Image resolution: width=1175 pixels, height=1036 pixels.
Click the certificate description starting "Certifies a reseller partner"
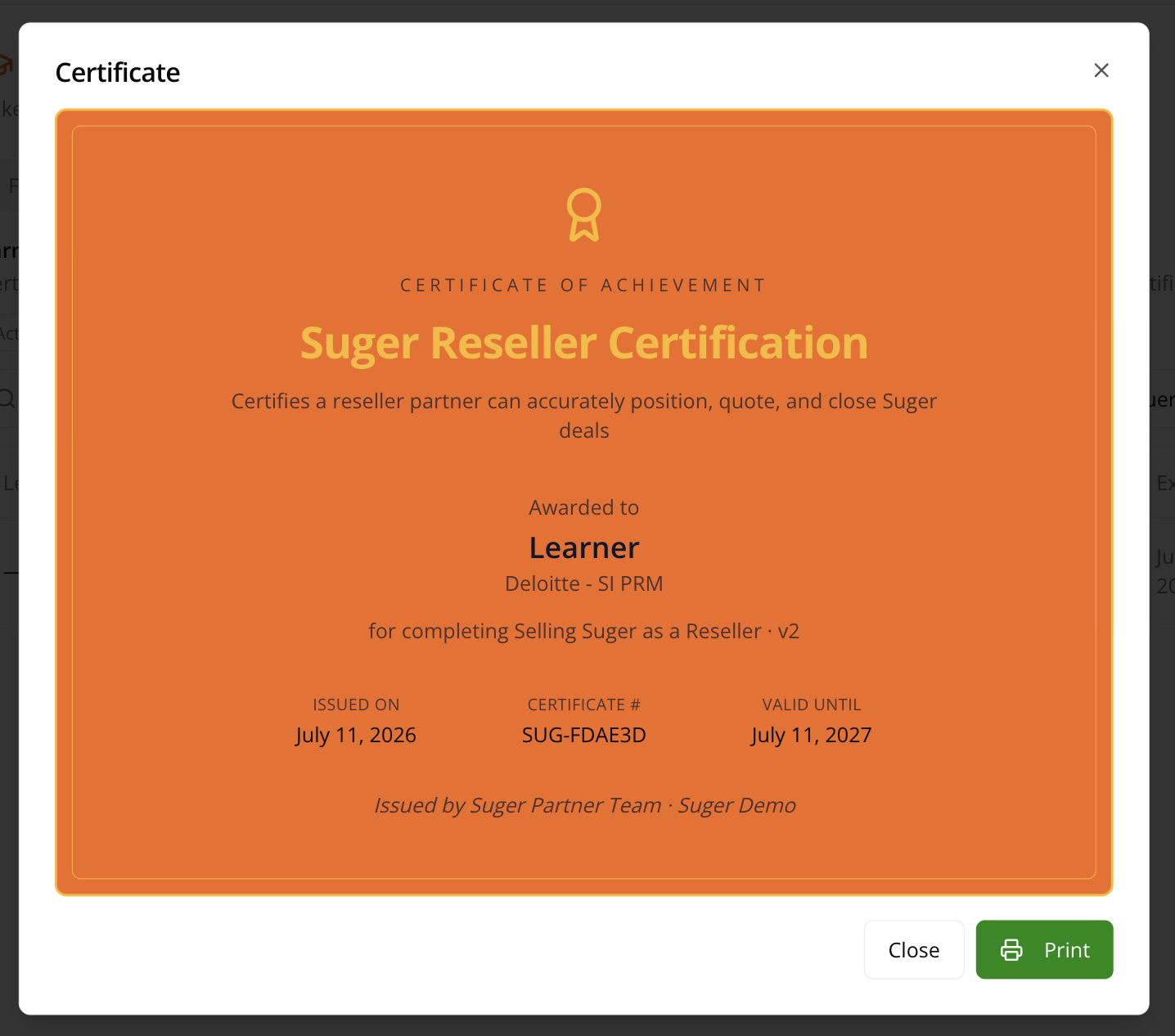[x=584, y=416]
